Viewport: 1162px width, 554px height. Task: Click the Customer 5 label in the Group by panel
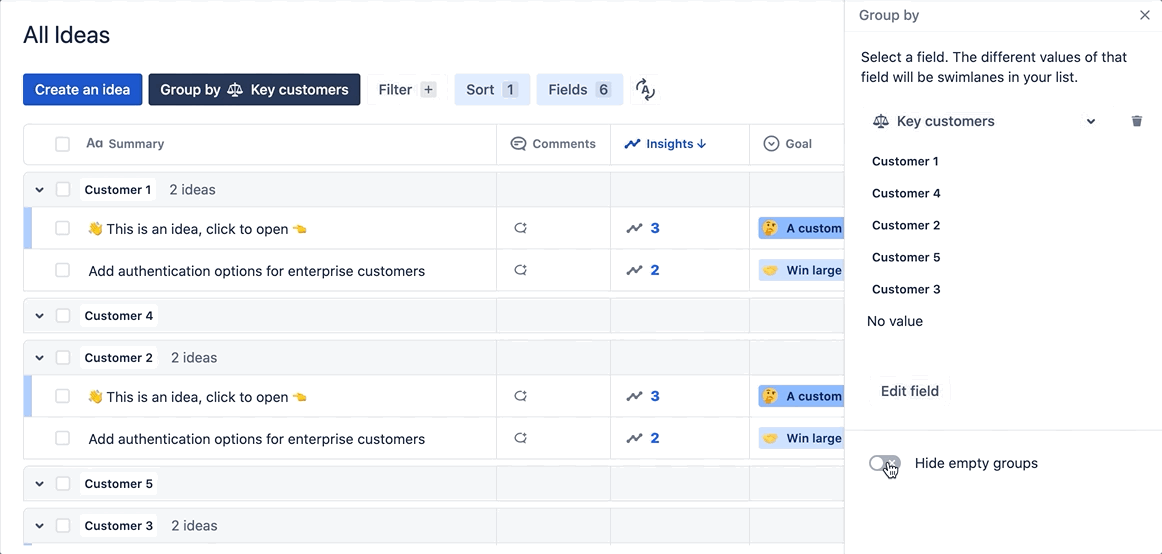(906, 257)
